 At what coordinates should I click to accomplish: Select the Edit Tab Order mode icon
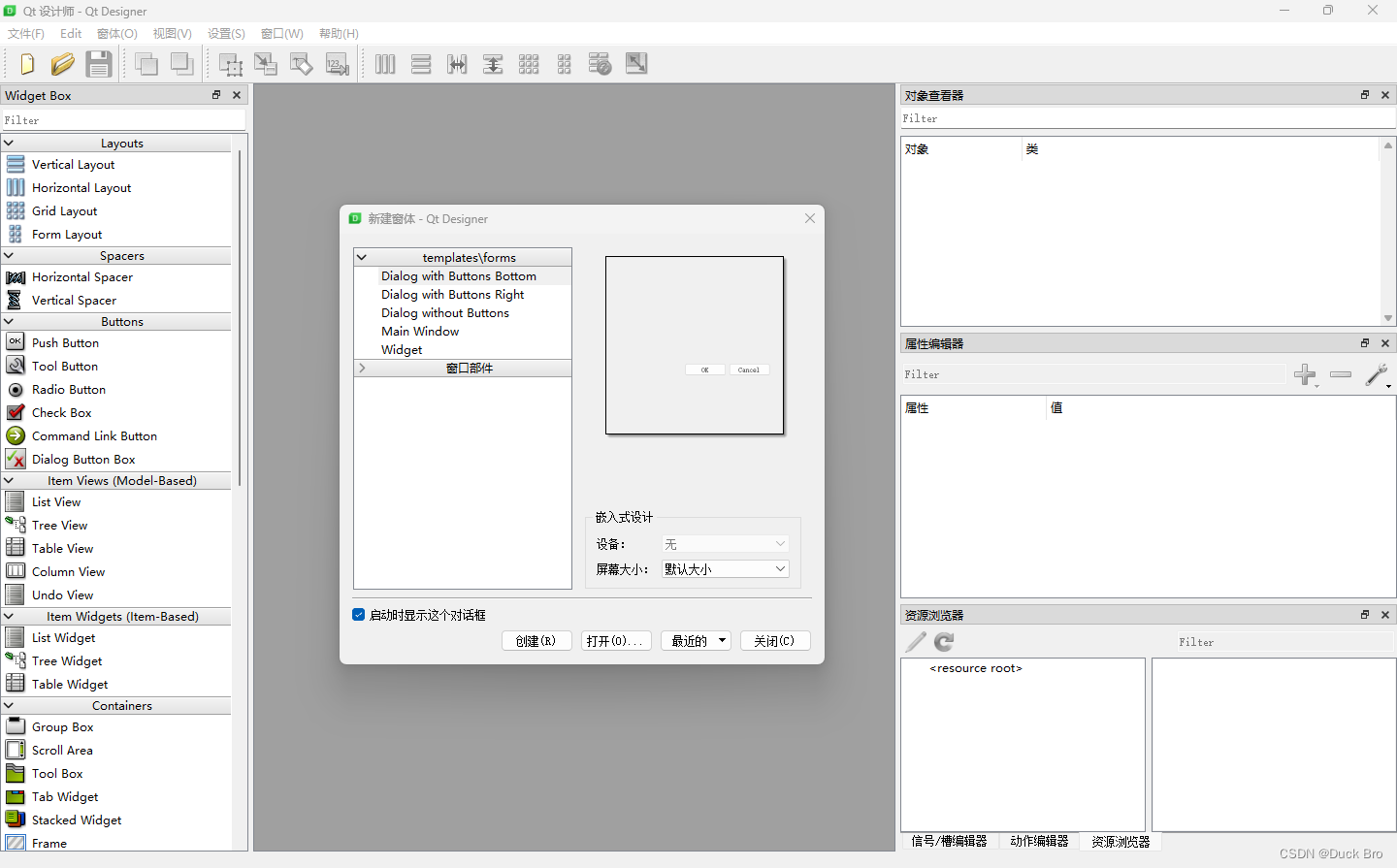click(x=337, y=64)
